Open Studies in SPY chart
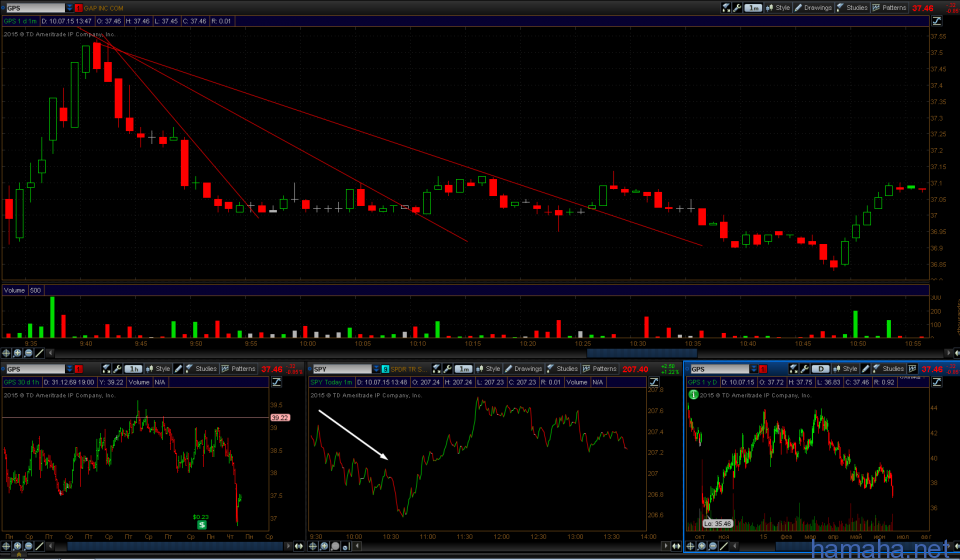 [562, 369]
